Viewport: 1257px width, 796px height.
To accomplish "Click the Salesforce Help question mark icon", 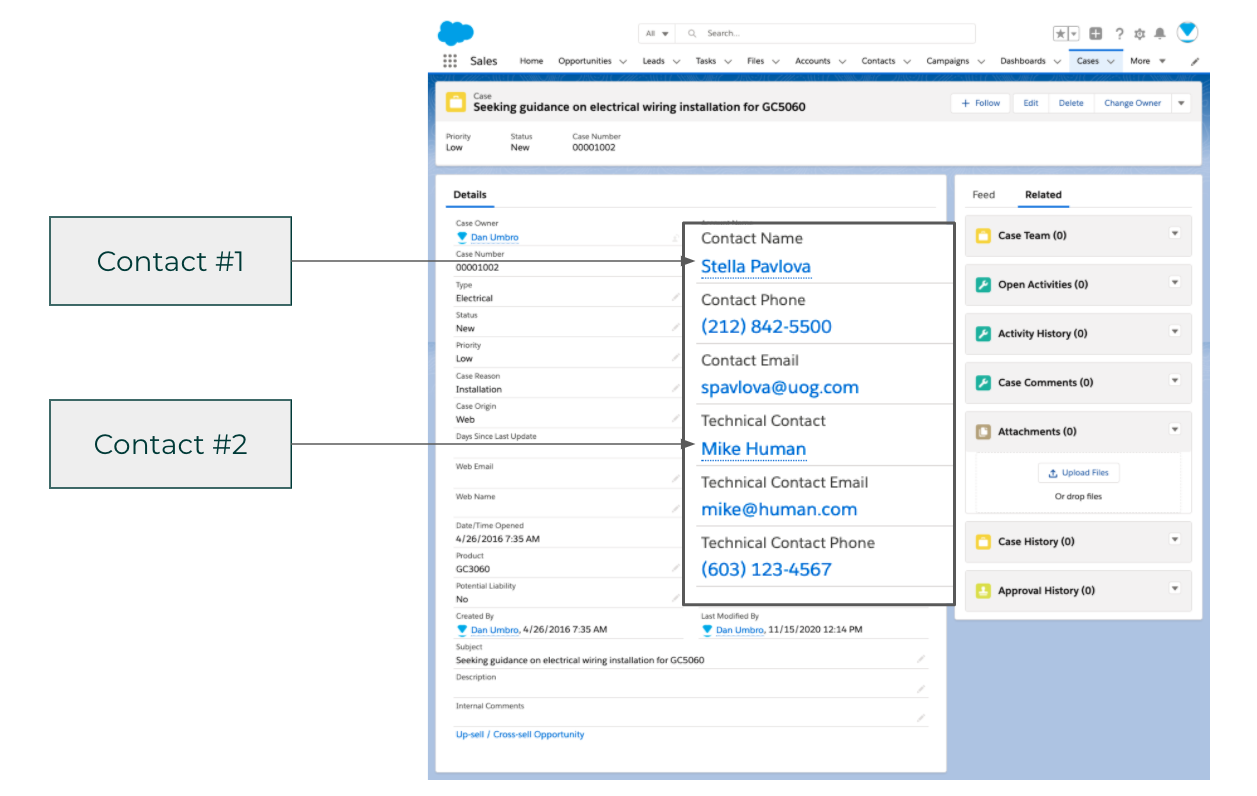I will click(x=1119, y=33).
